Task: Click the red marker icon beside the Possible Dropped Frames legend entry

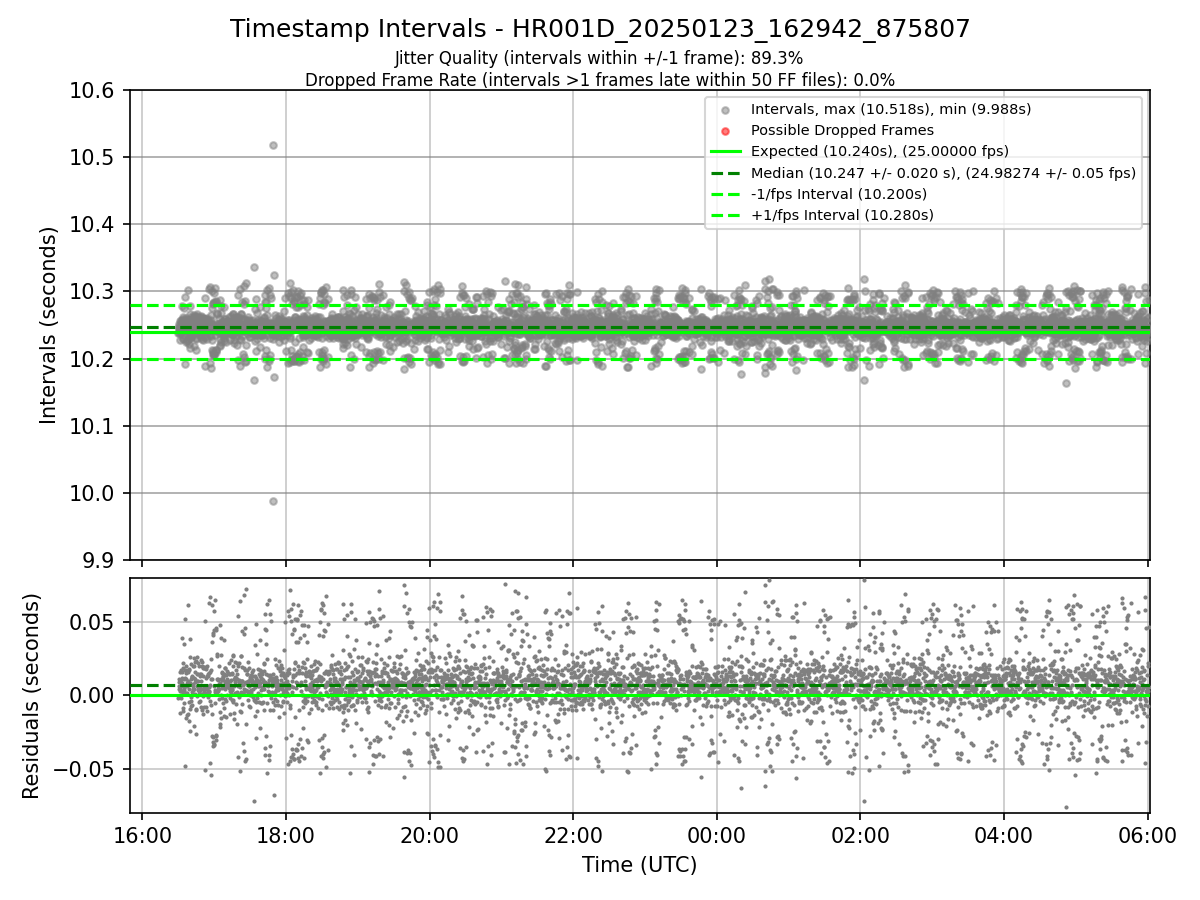Action: tap(726, 130)
